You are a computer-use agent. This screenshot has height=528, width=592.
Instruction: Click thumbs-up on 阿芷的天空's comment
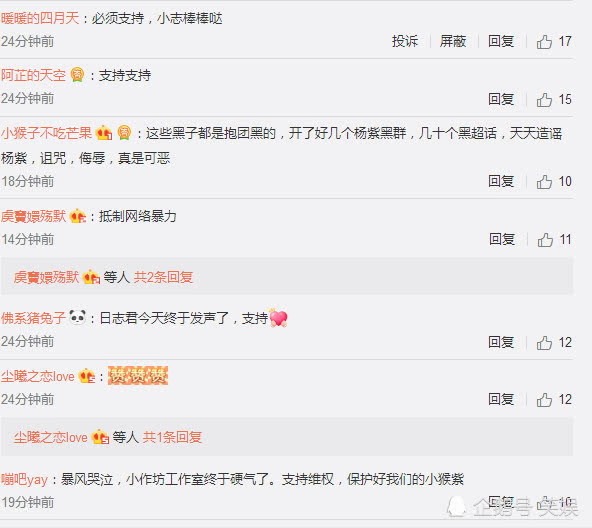pyautogui.click(x=544, y=100)
